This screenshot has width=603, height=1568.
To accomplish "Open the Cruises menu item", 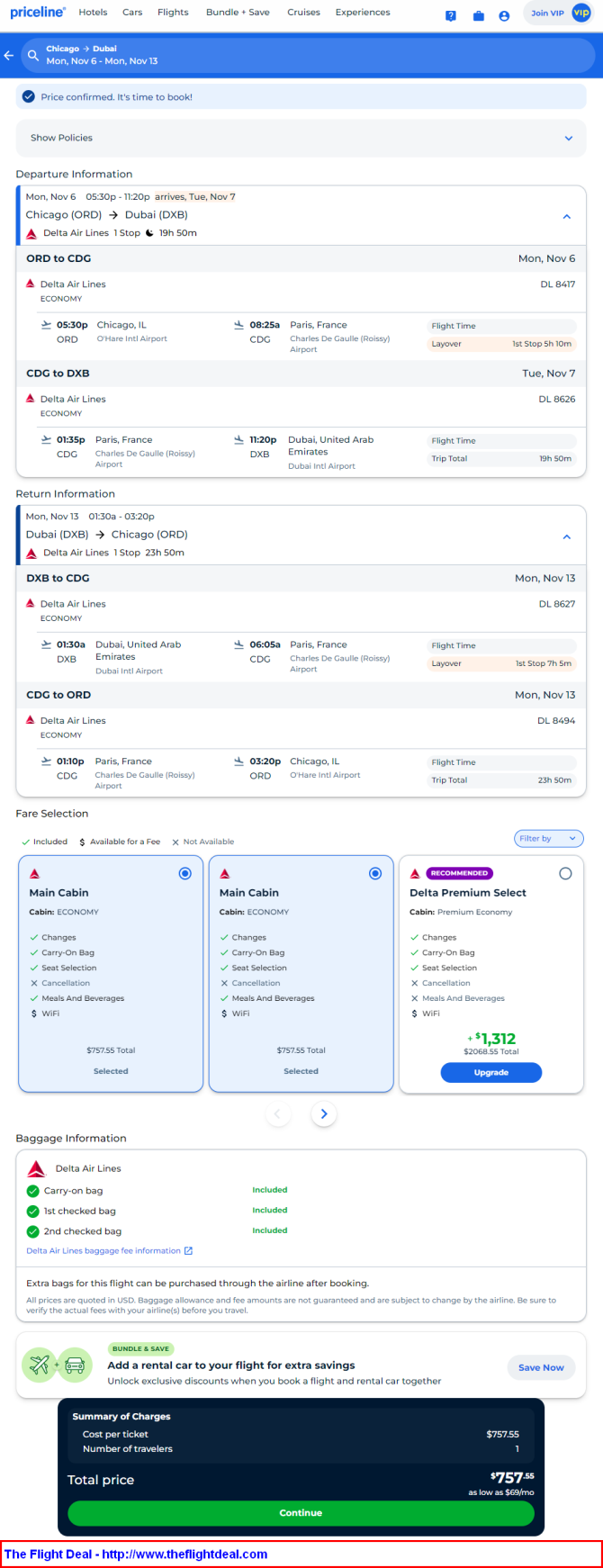I will (303, 13).
